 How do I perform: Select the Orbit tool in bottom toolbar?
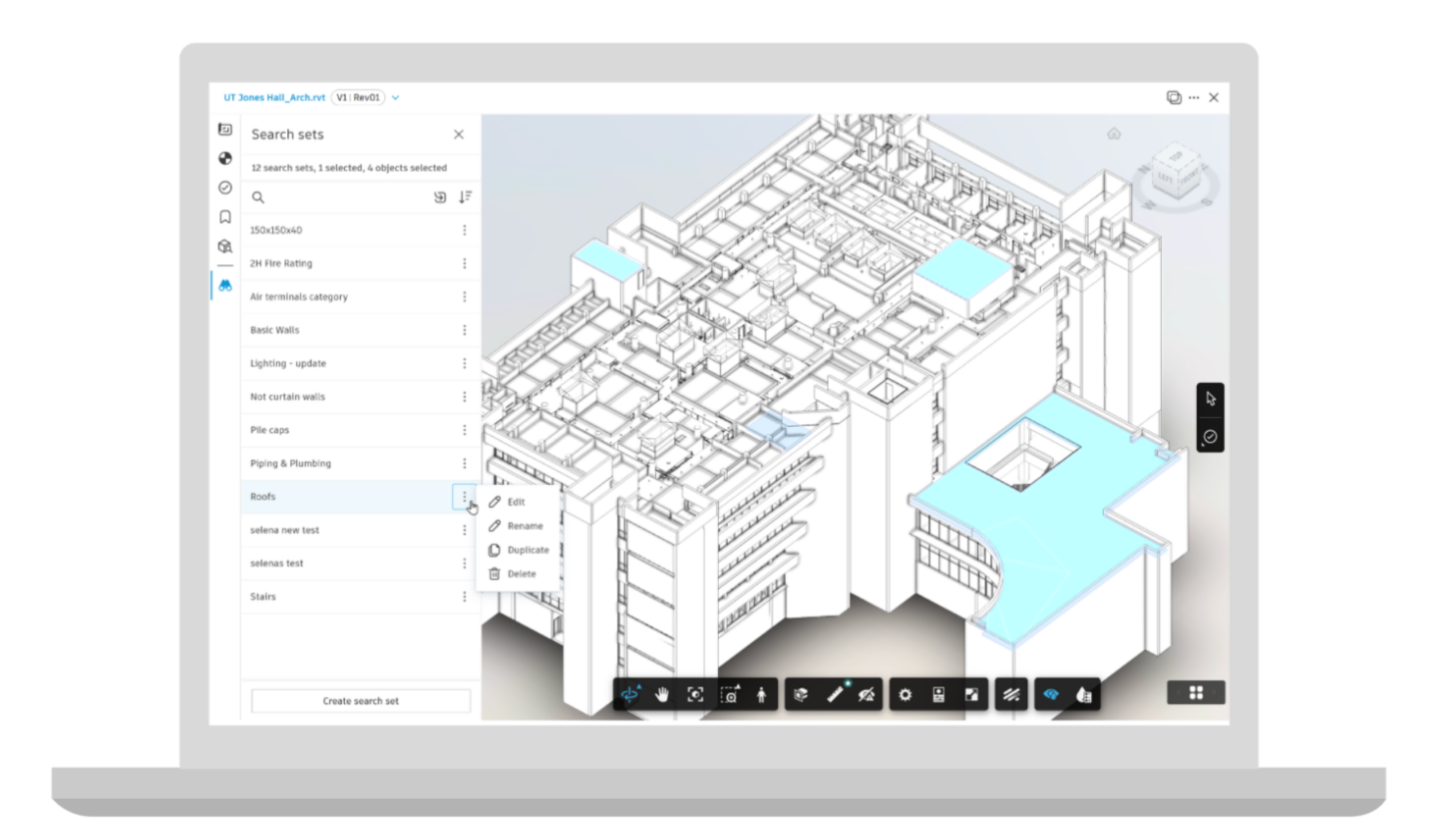tap(630, 694)
